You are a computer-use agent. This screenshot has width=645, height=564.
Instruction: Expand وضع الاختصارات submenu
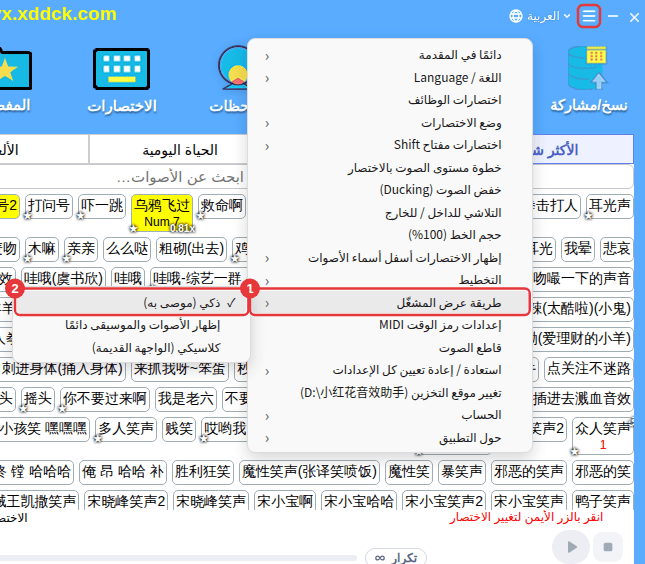(x=390, y=123)
